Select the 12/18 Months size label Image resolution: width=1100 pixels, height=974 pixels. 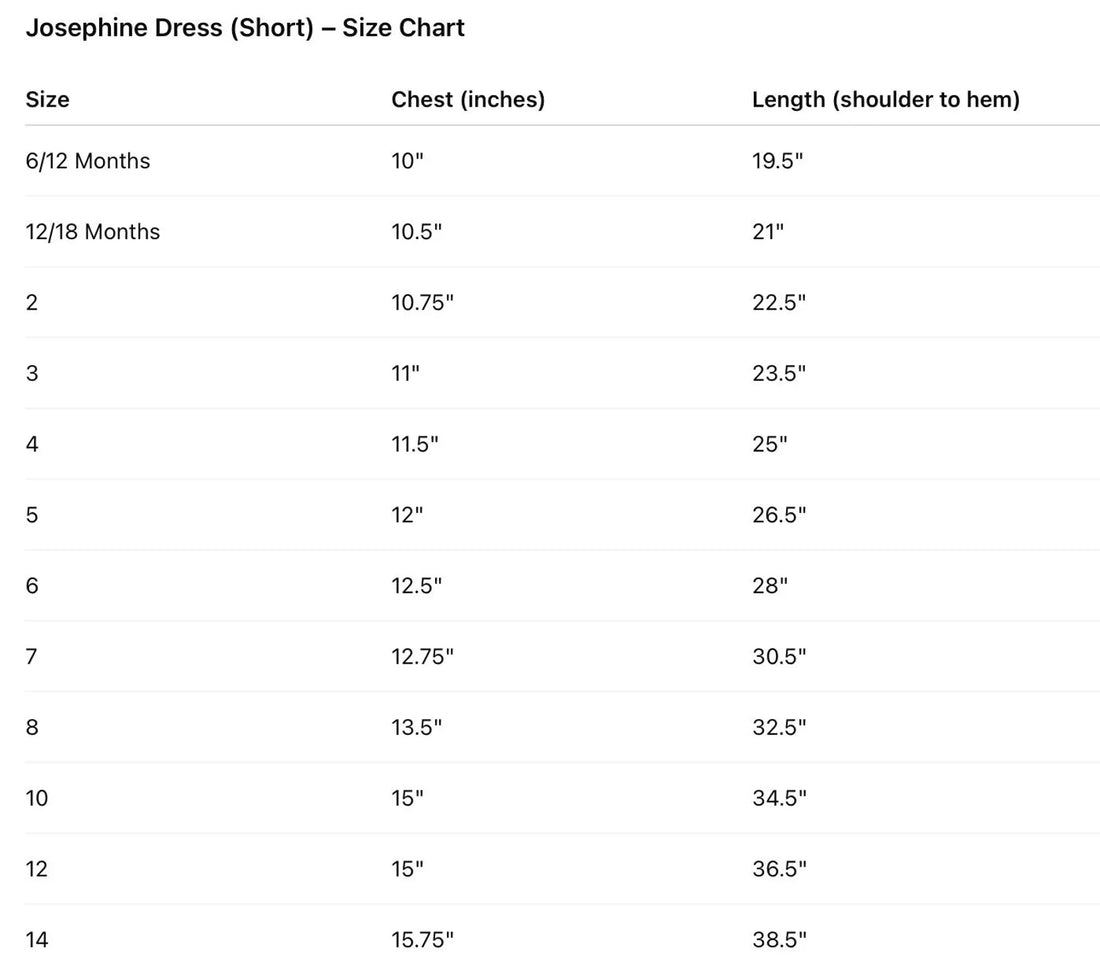[93, 232]
